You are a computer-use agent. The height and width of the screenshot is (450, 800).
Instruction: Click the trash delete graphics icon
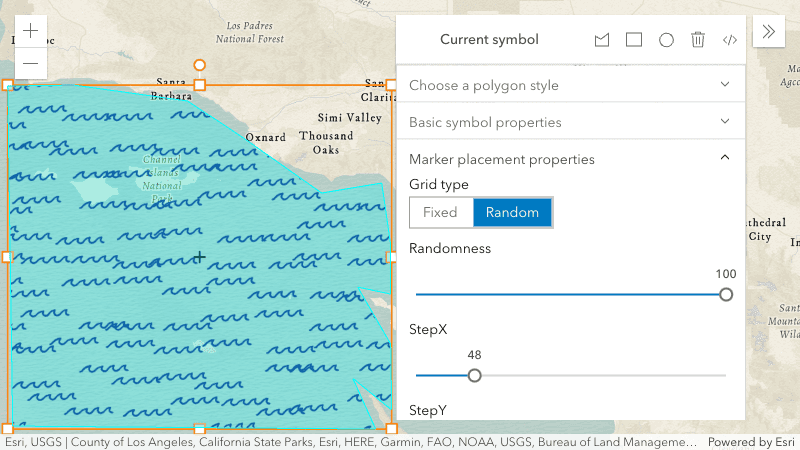(x=698, y=40)
